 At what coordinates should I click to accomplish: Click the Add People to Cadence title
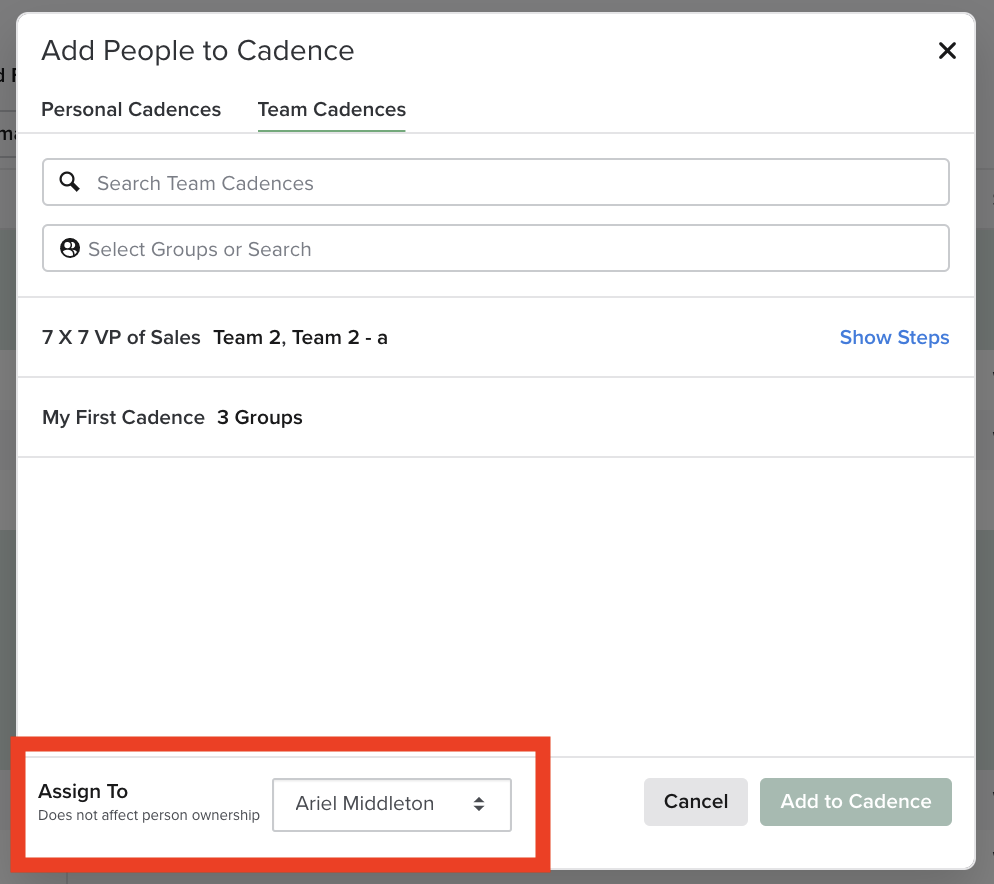pos(198,51)
